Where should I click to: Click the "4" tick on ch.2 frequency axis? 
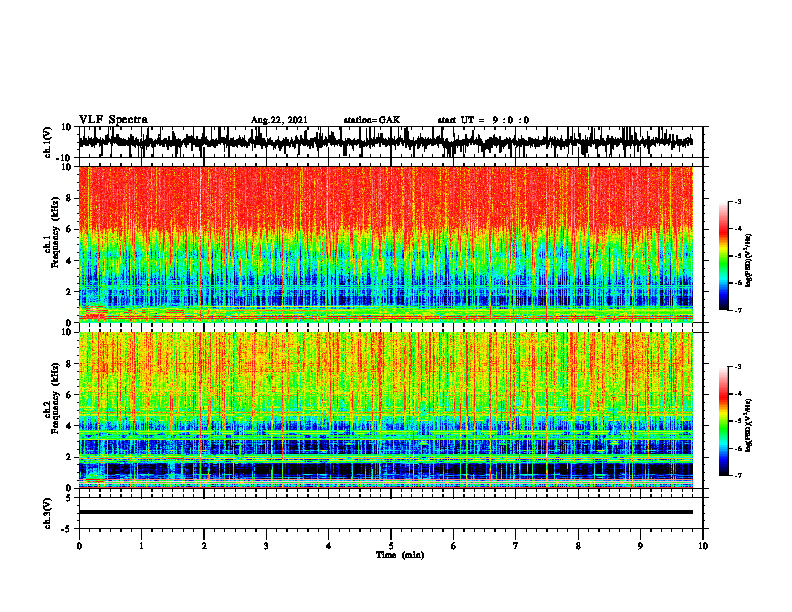point(69,426)
